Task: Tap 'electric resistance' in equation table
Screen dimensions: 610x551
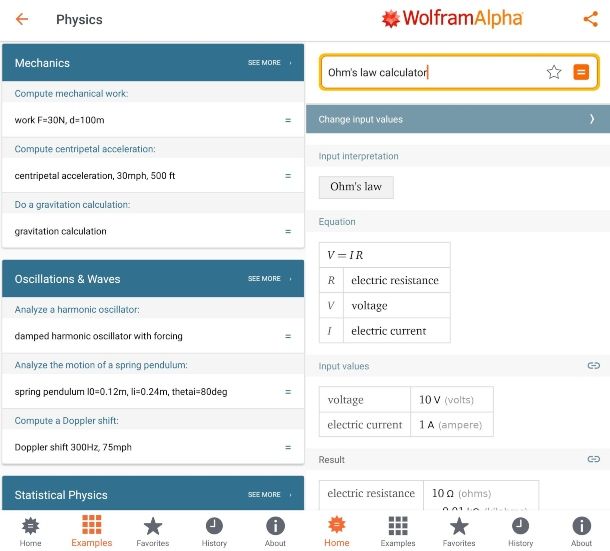Action: (x=395, y=280)
